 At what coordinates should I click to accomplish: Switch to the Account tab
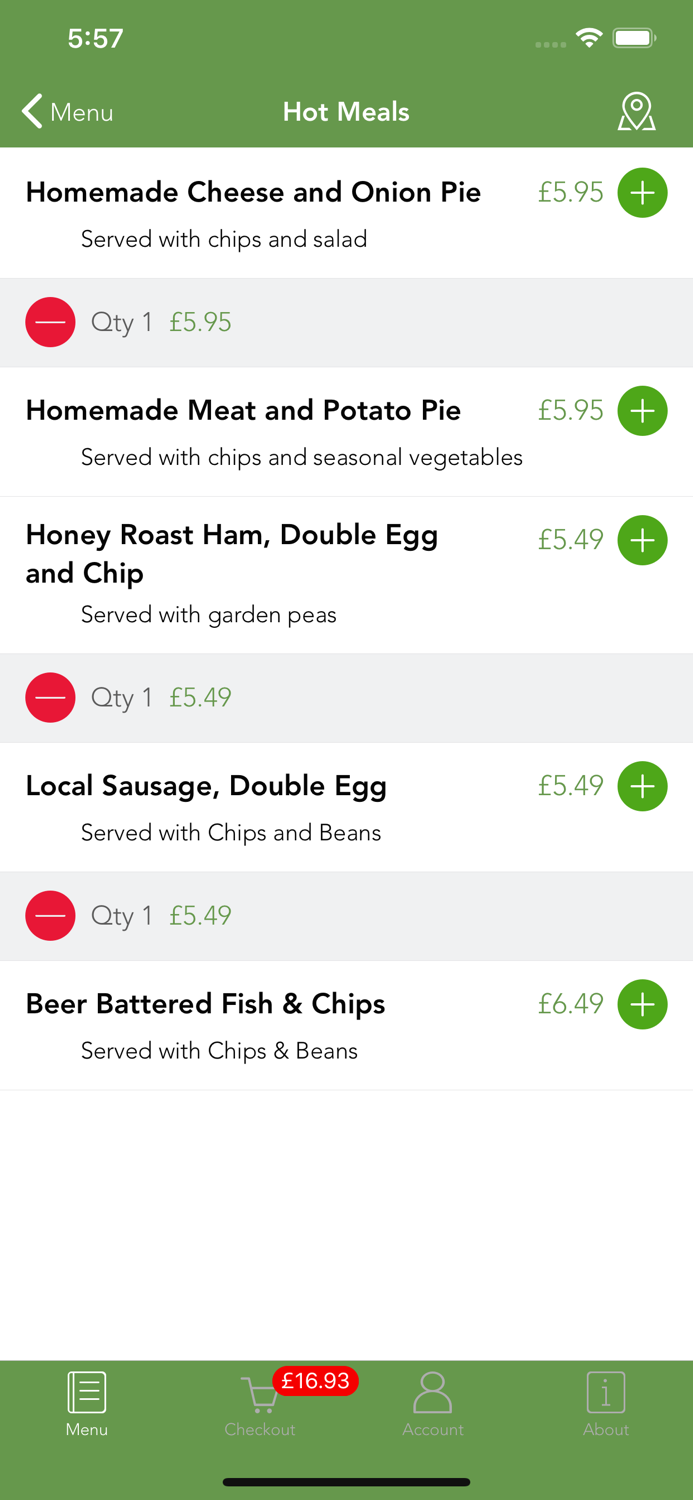click(x=432, y=1404)
